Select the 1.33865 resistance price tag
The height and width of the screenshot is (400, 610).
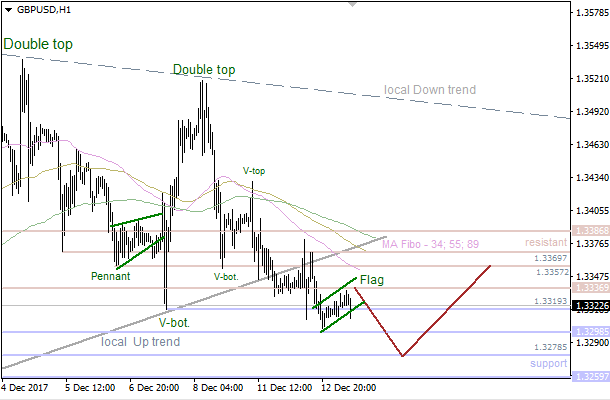pyautogui.click(x=588, y=230)
